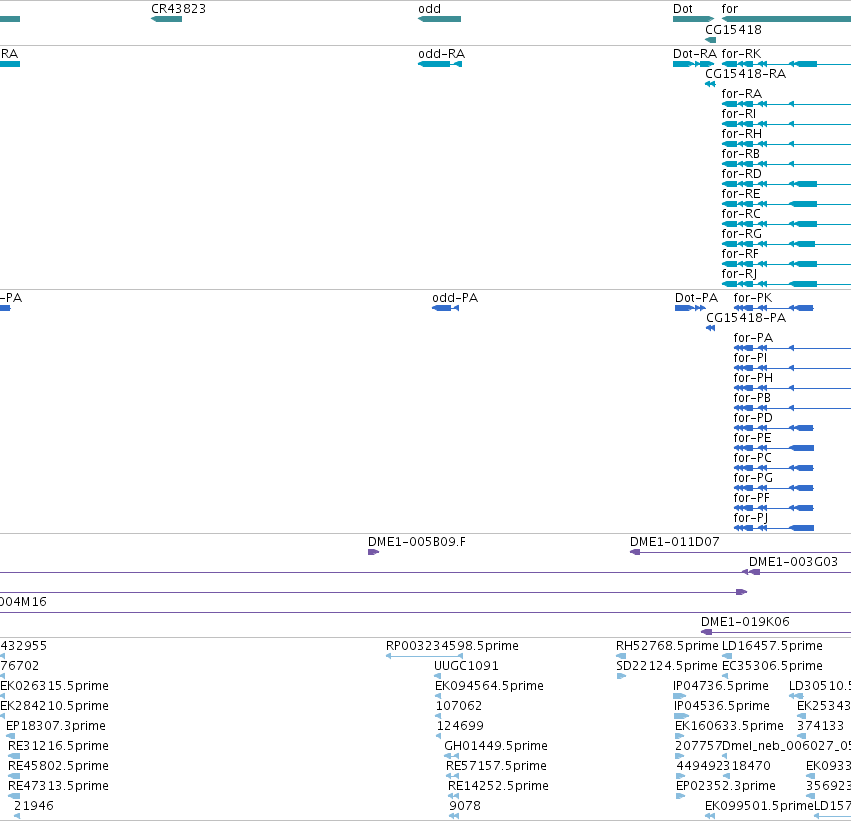Select the for-RK transcript label
Screen dimensions: 851x821
741,54
